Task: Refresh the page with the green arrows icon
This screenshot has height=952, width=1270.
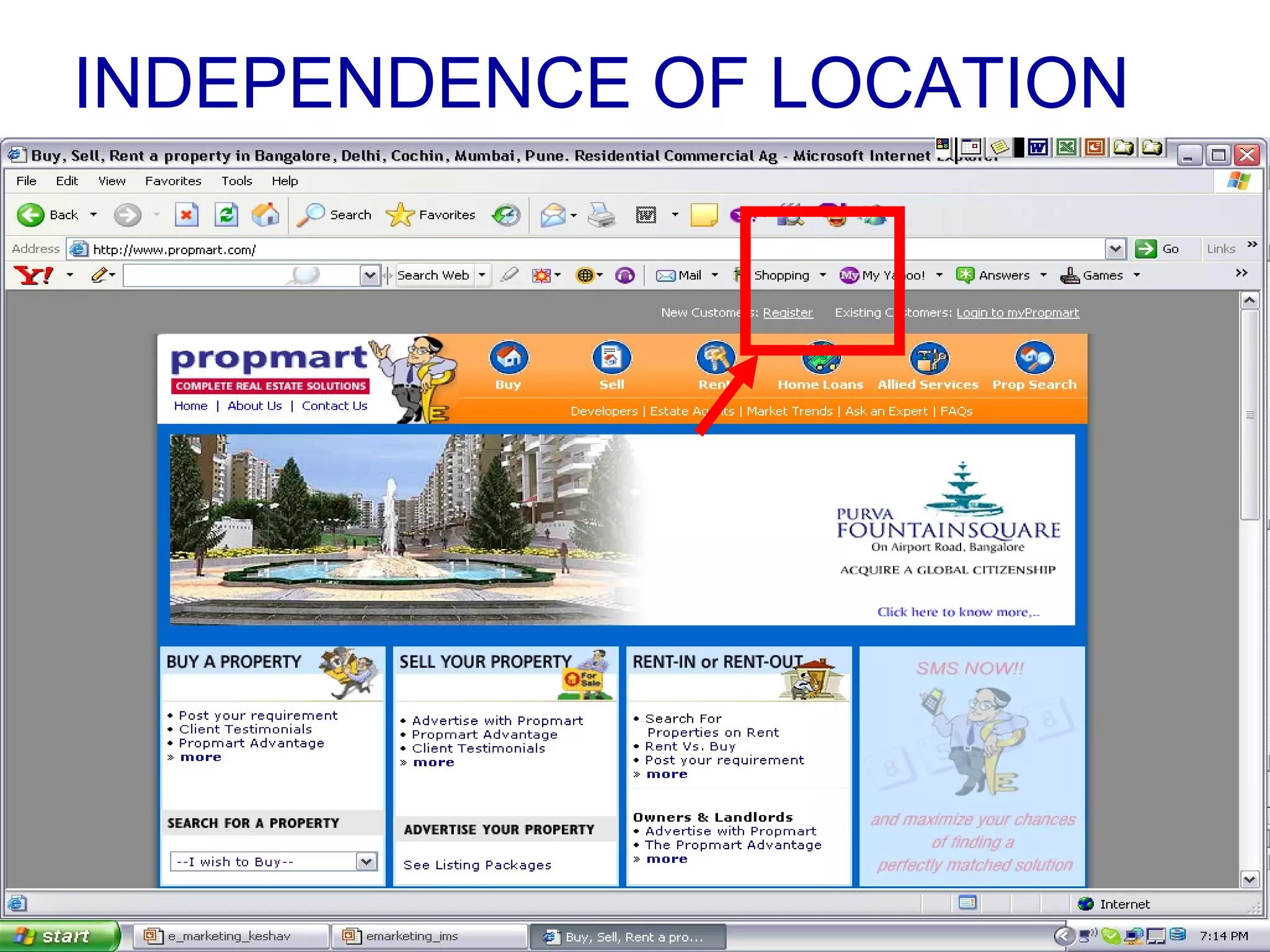Action: (226, 215)
